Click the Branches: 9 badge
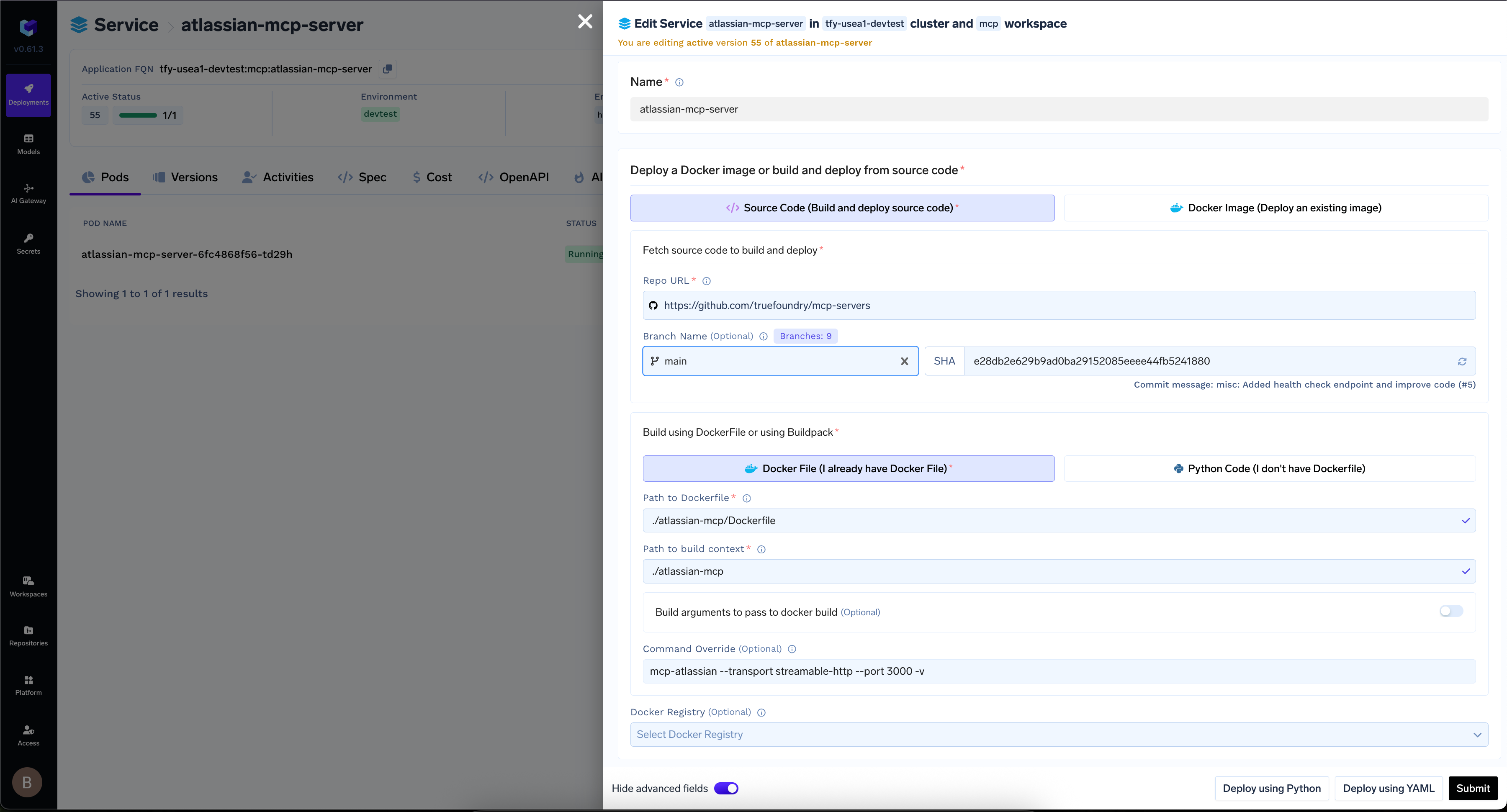Image resolution: width=1507 pixels, height=812 pixels. click(x=805, y=336)
